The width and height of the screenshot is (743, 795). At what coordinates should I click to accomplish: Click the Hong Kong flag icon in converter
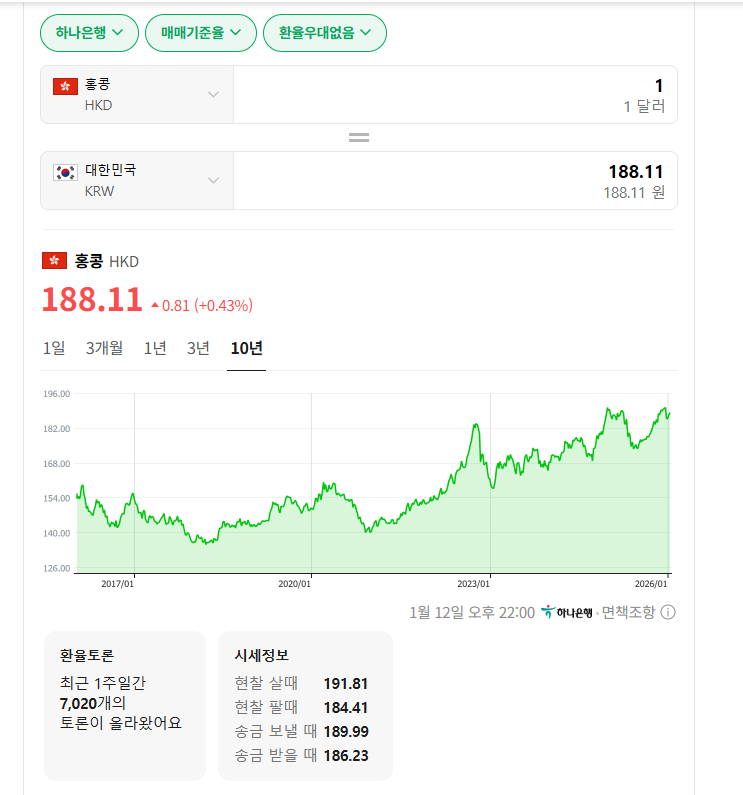[x=65, y=87]
